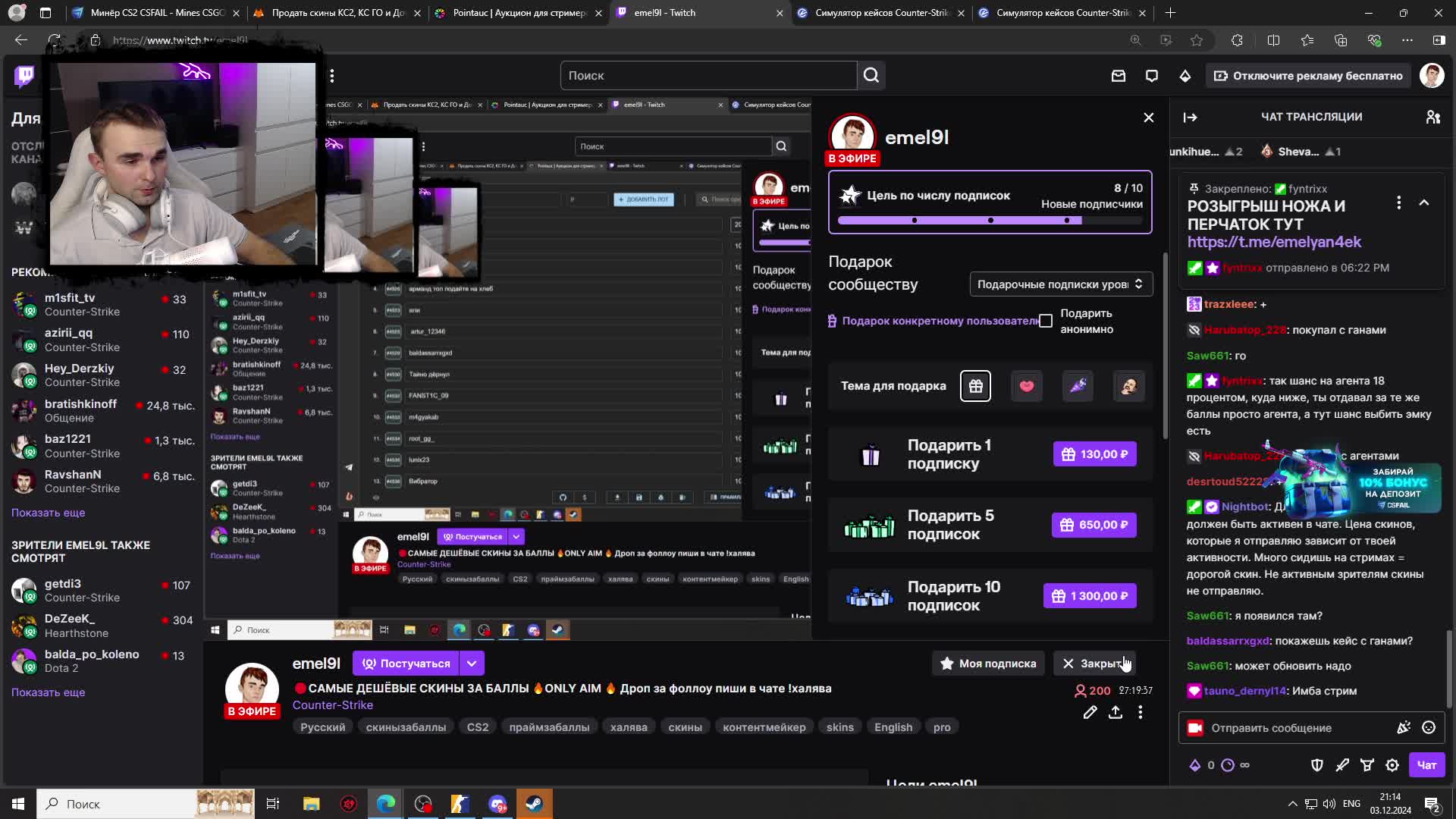Image resolution: width=1456 pixels, height=819 pixels.
Task: Click the subscription goal progress bar
Action: pyautogui.click(x=990, y=221)
